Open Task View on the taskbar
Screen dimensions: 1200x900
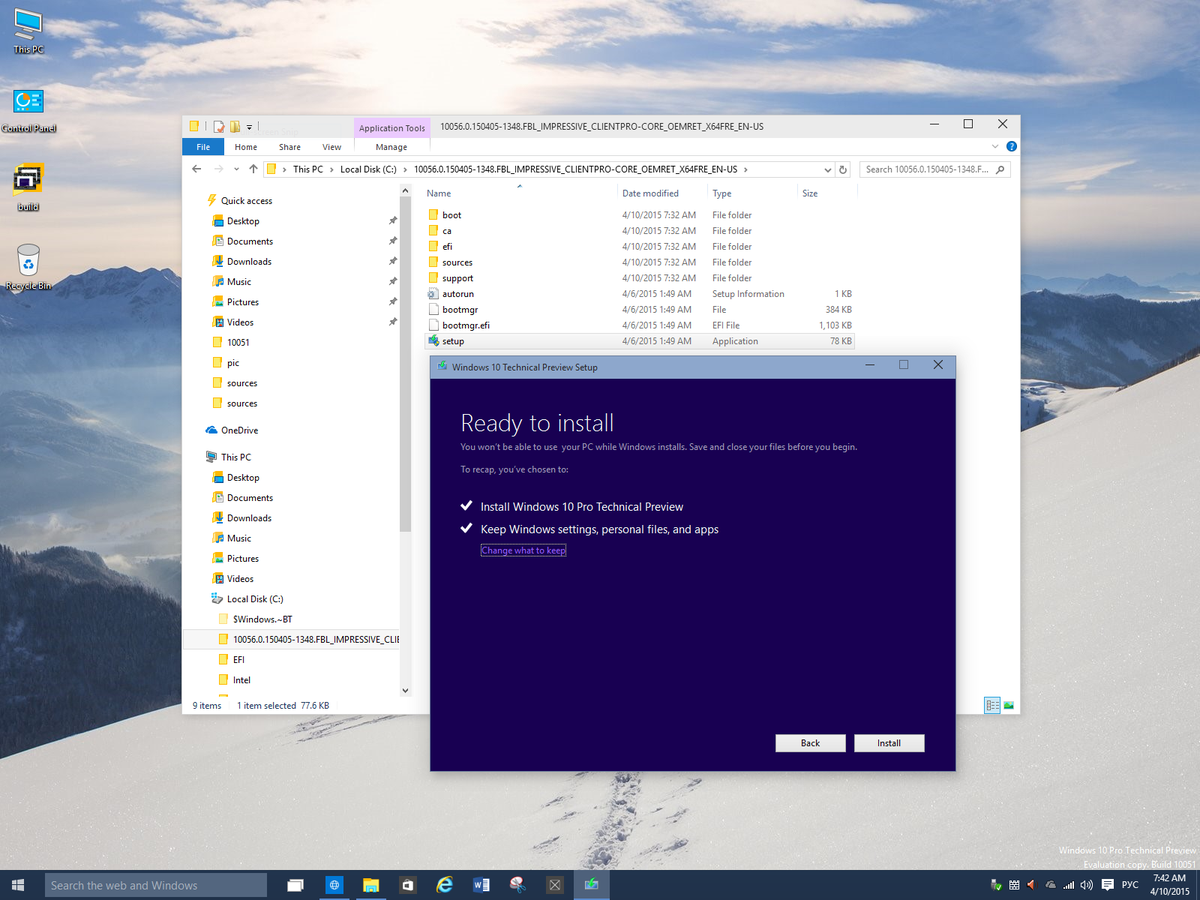(x=295, y=885)
